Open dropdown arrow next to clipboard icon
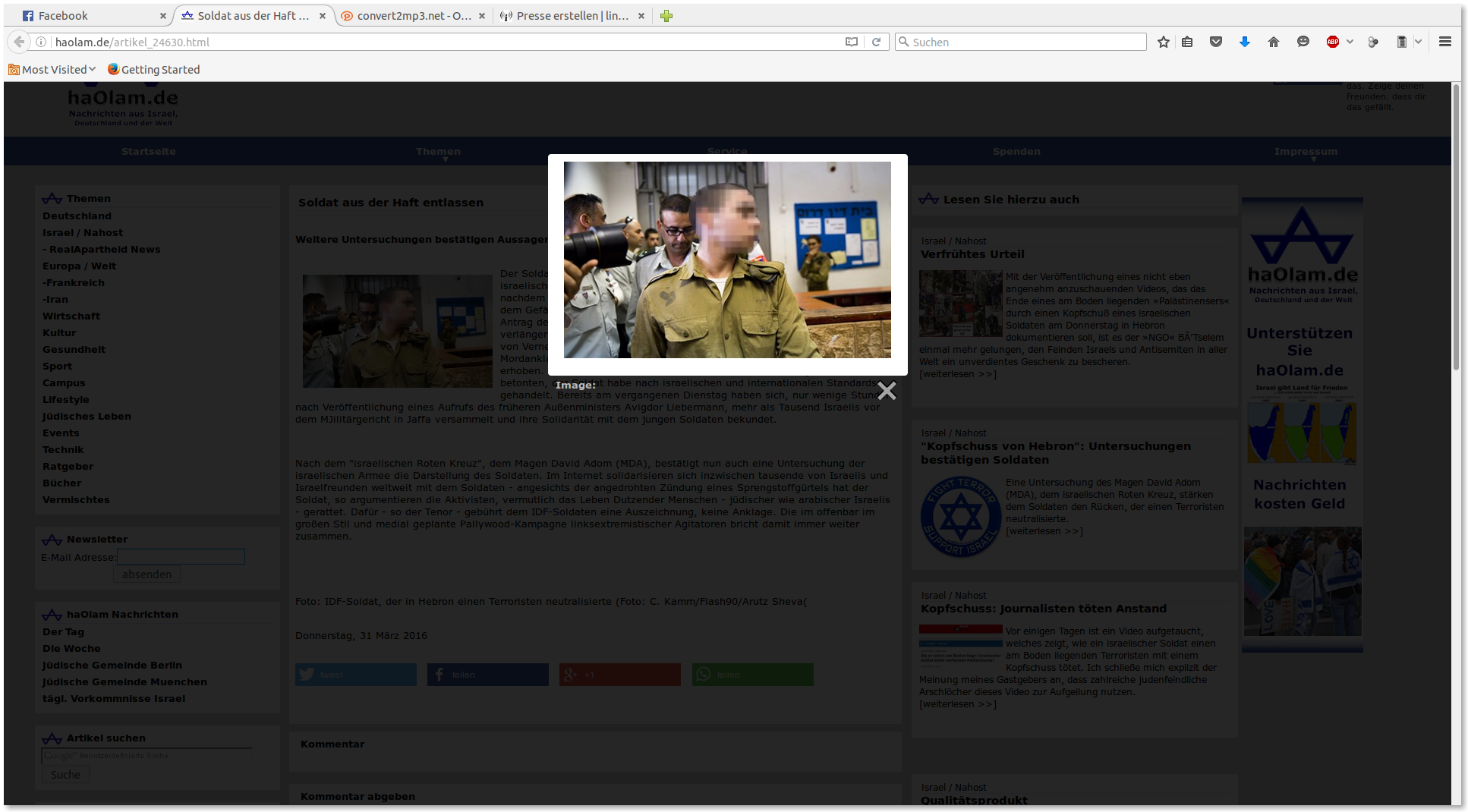 [x=1418, y=42]
